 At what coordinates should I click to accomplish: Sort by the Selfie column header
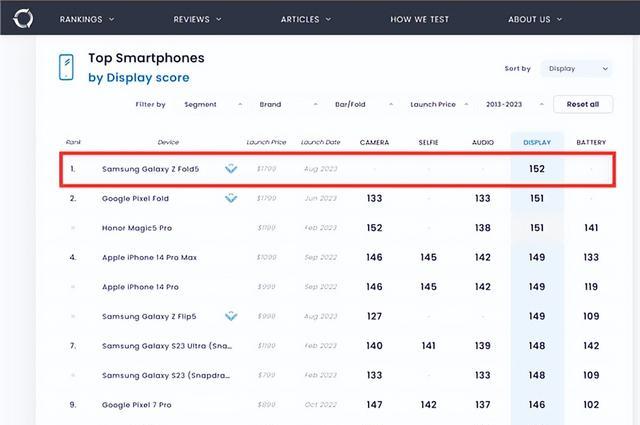429,142
